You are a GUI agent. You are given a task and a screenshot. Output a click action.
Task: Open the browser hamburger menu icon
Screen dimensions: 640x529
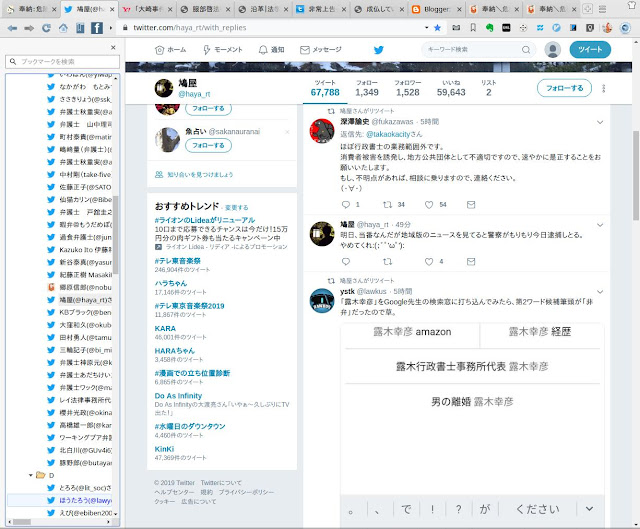pos(602,9)
